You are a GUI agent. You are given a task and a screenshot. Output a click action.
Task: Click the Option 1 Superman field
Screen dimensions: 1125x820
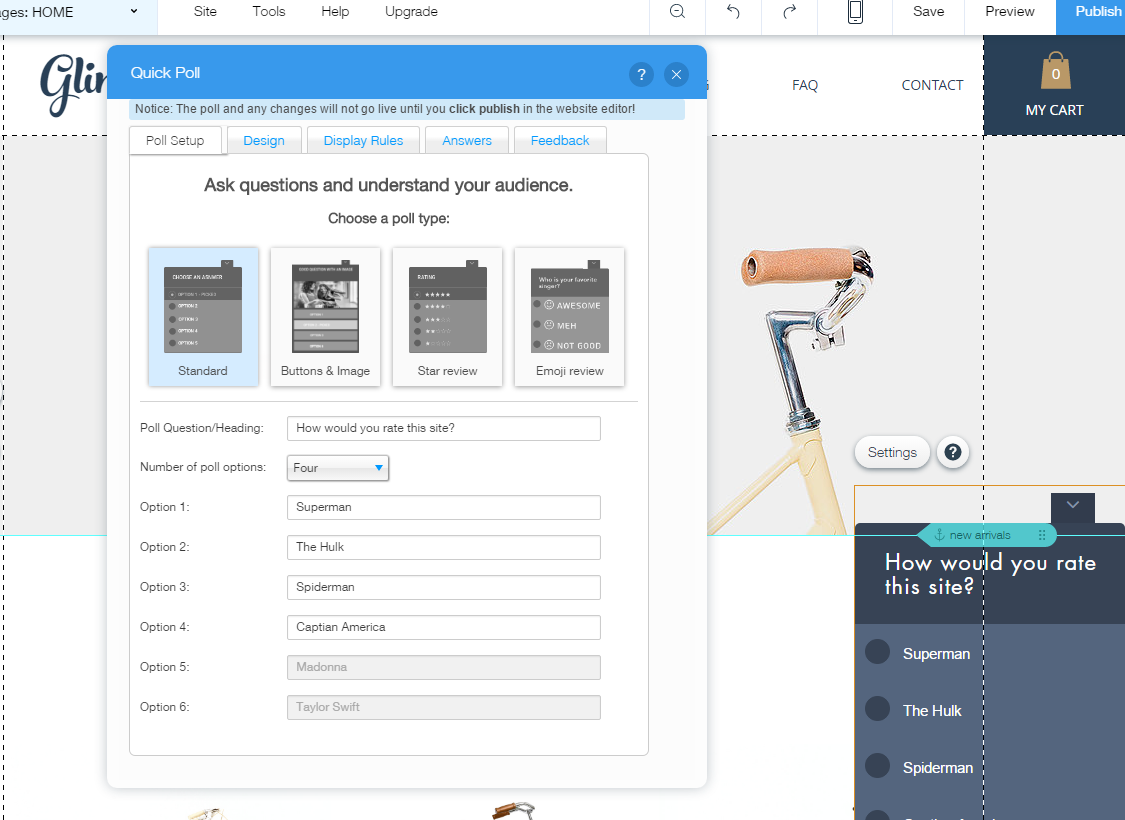point(443,507)
